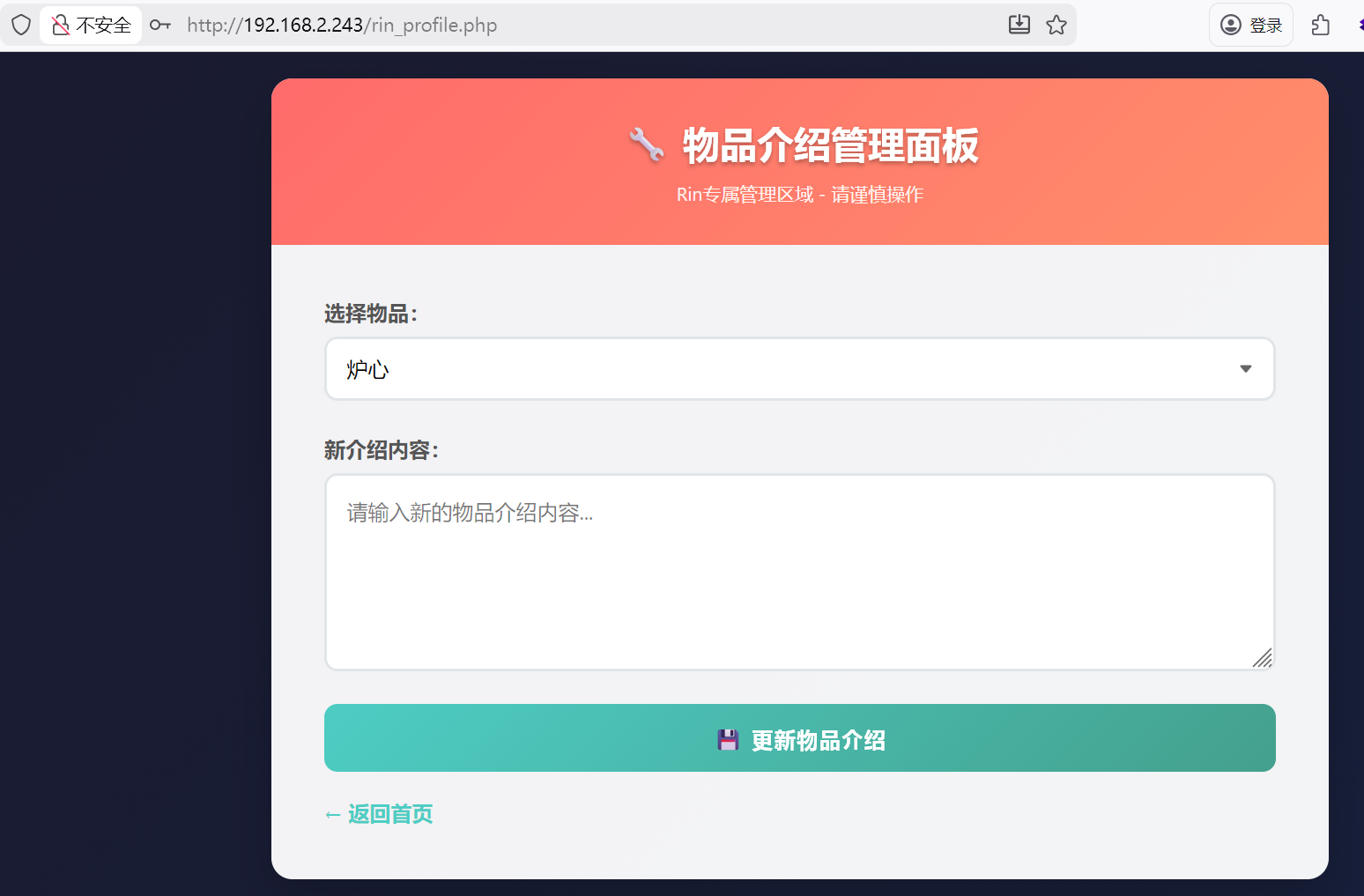Click the key icon for saved passwords
The image size is (1364, 896).
click(x=159, y=25)
